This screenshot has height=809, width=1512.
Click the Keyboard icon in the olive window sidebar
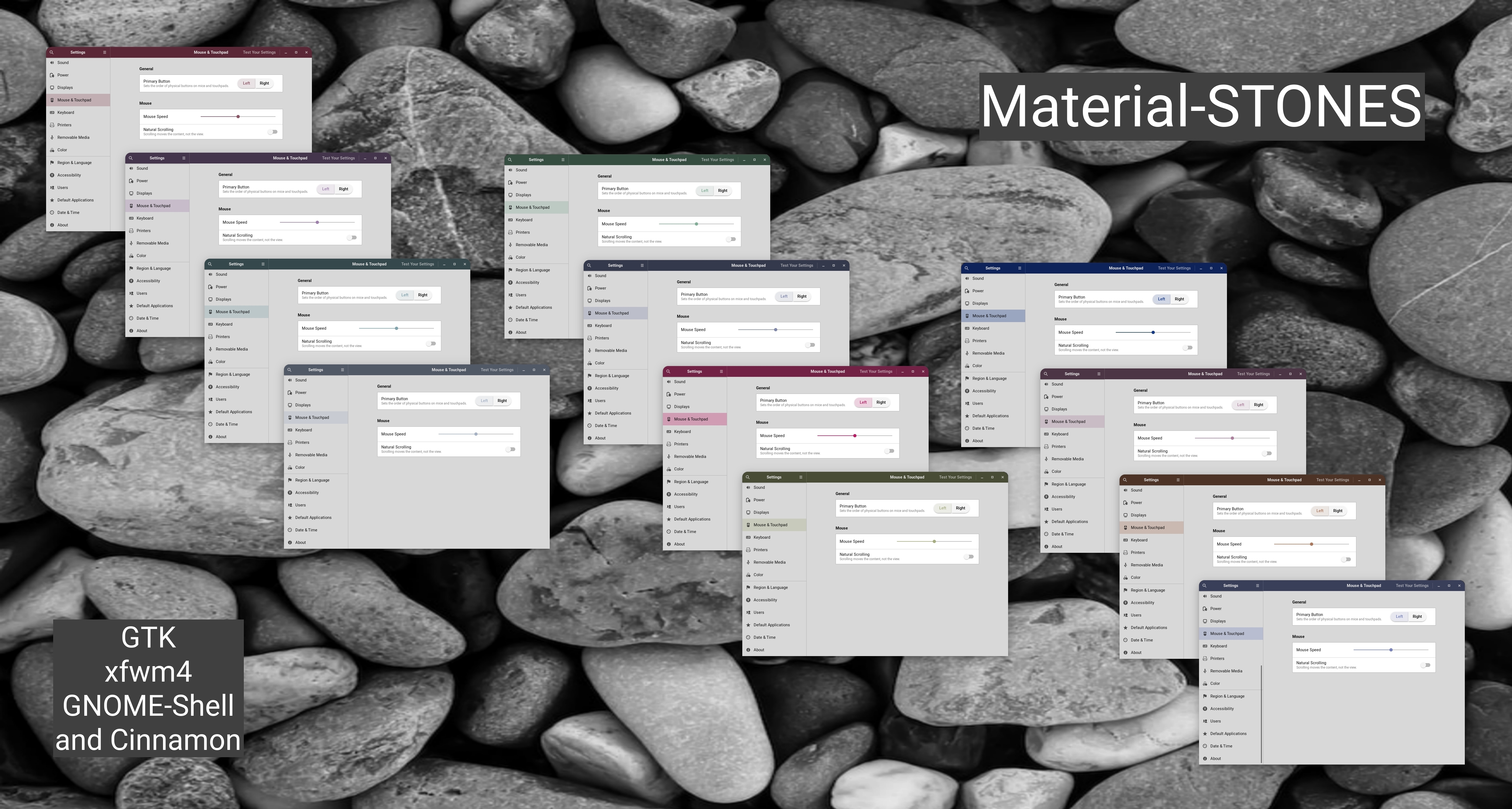[x=748, y=537]
